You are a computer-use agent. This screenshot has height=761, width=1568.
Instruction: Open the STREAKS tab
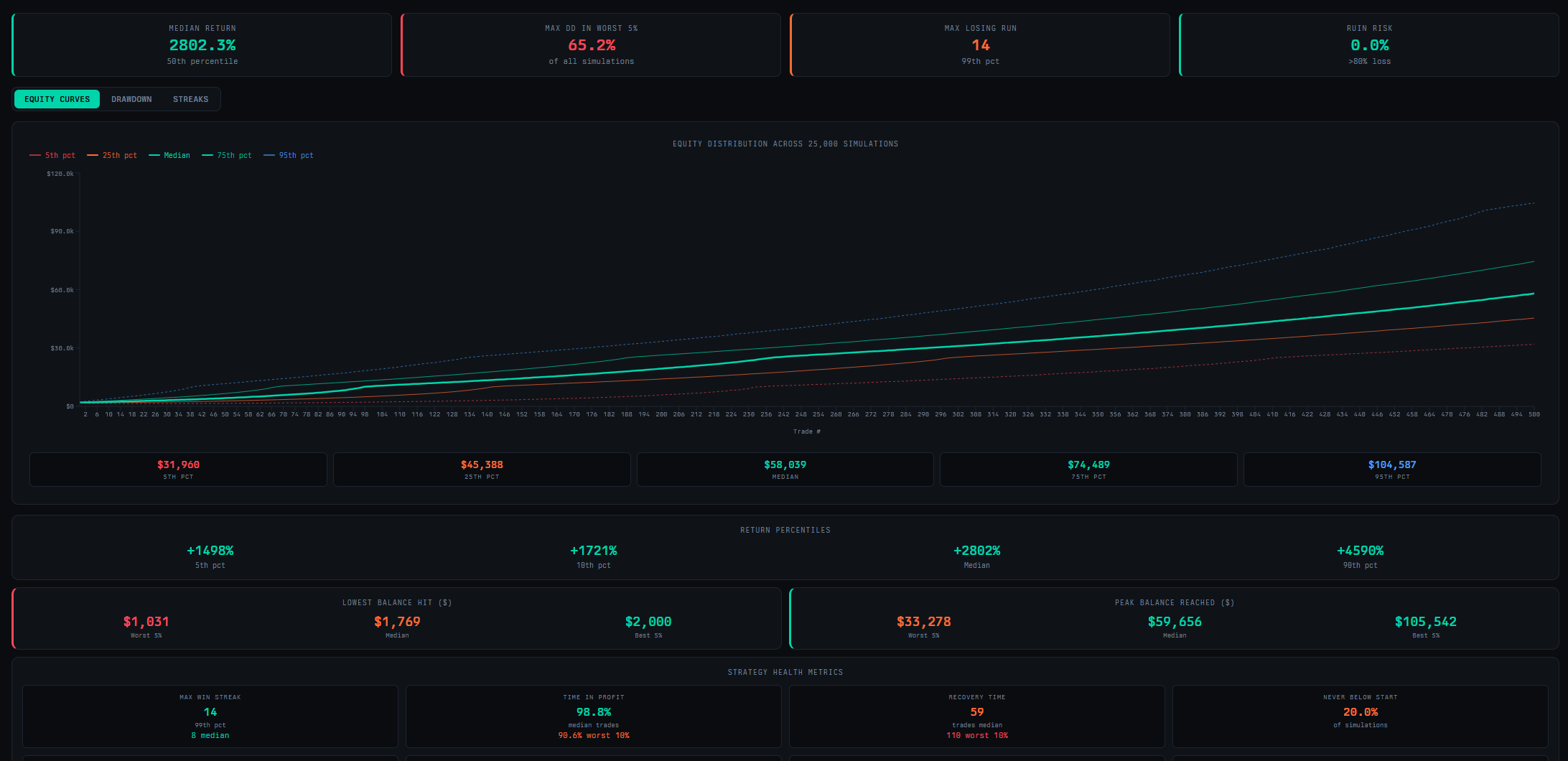point(190,99)
